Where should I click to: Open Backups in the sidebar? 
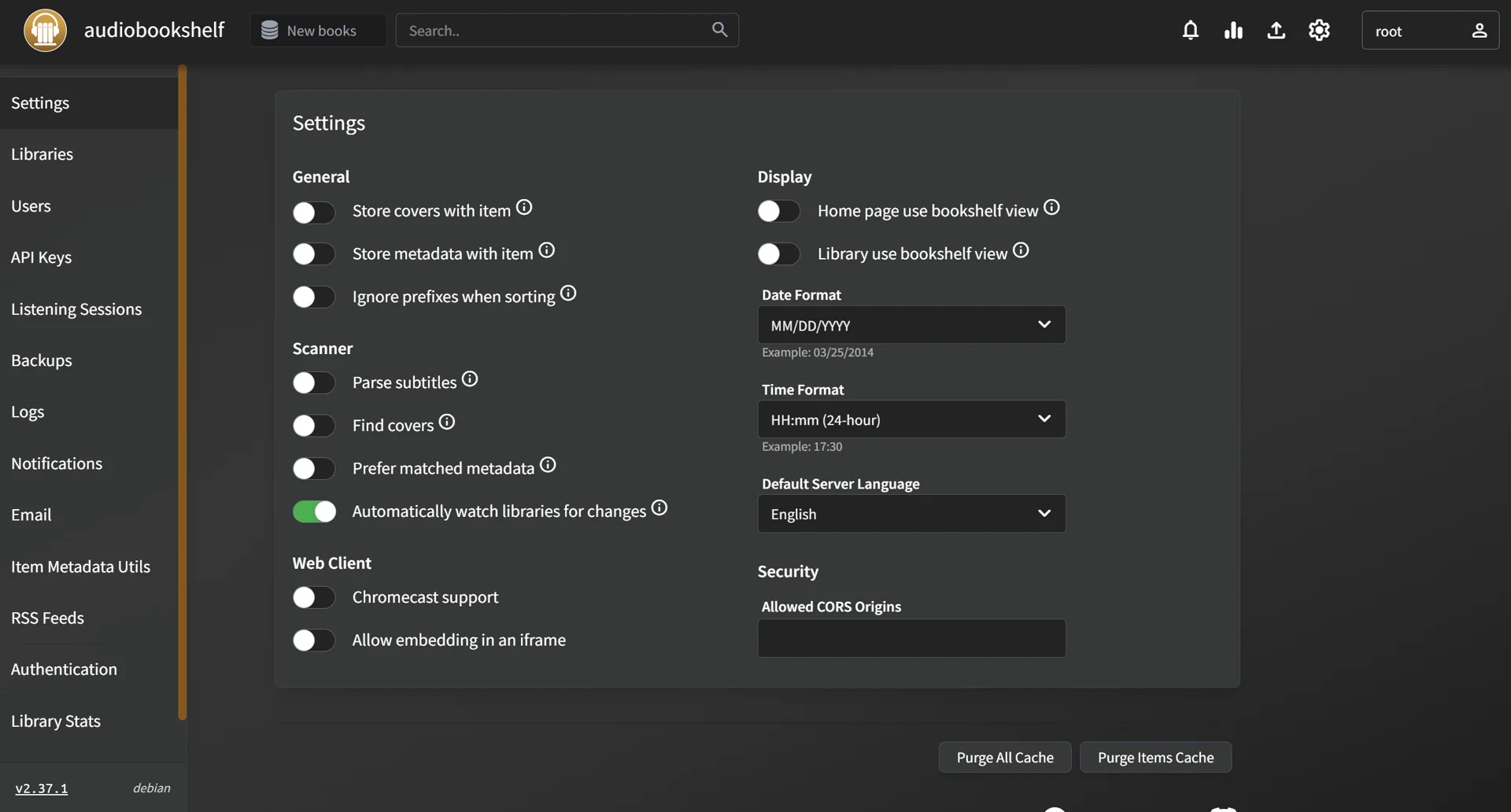coord(89,360)
